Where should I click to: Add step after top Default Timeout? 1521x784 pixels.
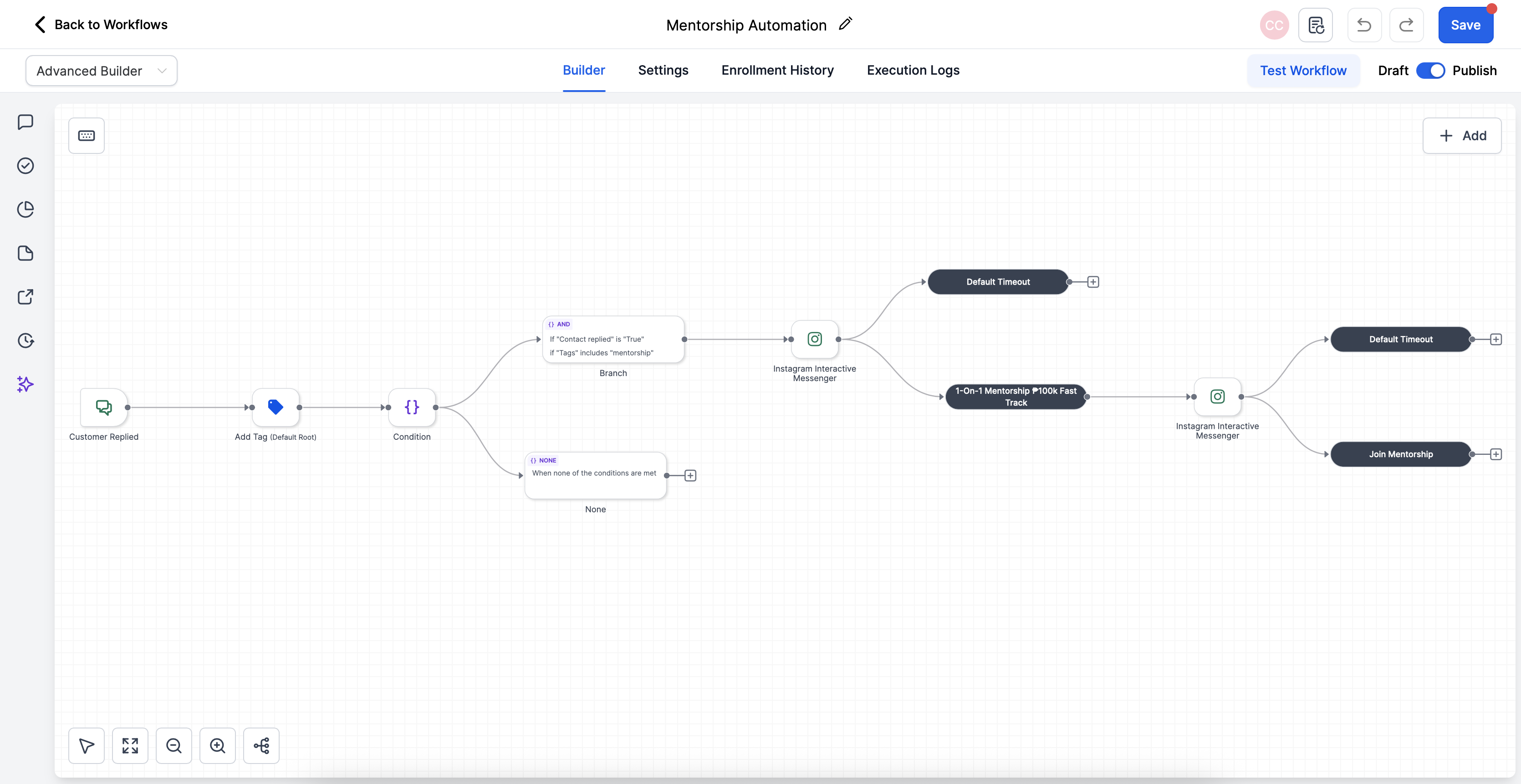1093,282
